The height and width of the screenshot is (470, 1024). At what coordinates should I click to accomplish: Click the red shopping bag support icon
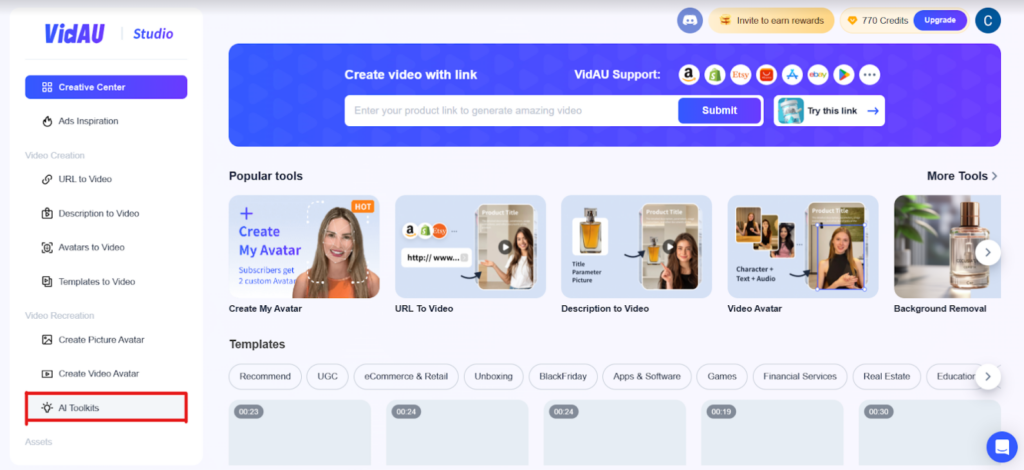tap(766, 75)
